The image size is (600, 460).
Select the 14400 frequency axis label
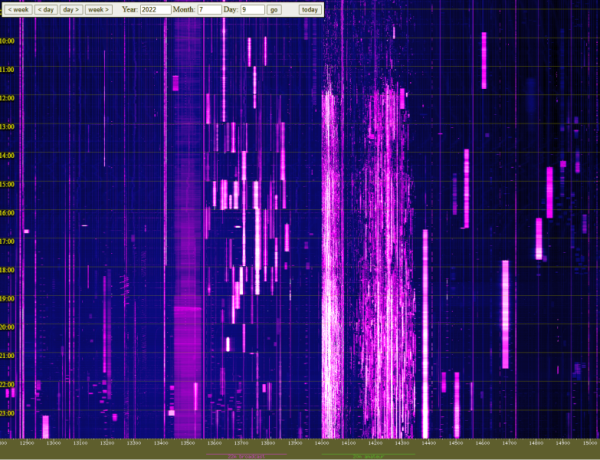pyautogui.click(x=428, y=441)
